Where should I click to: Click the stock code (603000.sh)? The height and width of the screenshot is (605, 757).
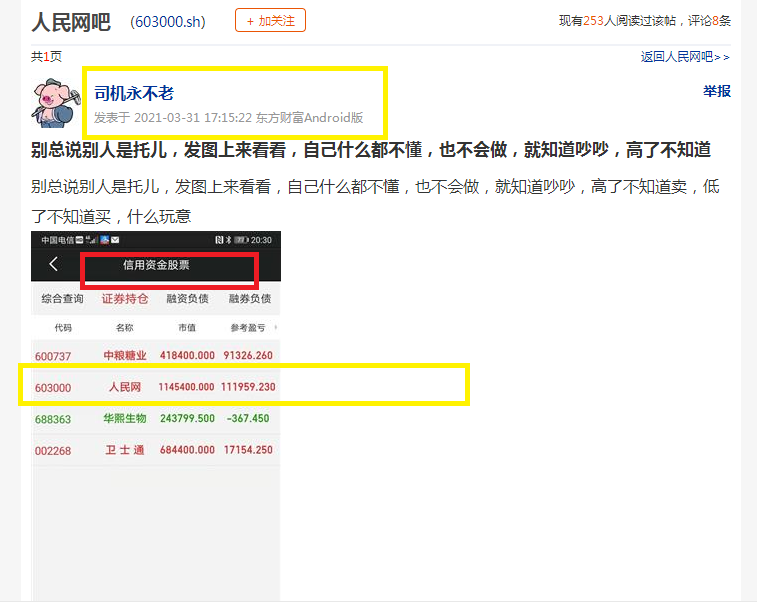pos(168,22)
